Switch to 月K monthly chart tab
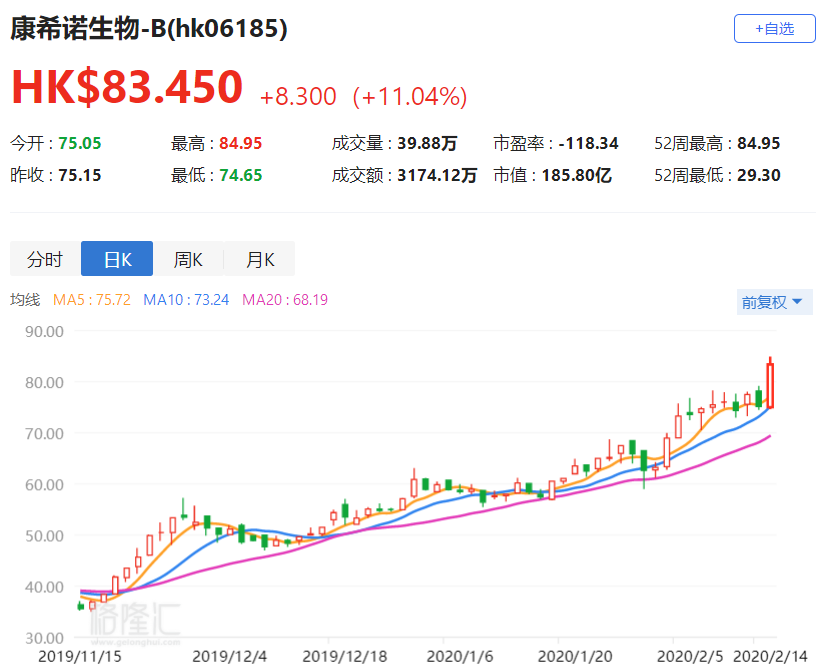 [x=260, y=258]
